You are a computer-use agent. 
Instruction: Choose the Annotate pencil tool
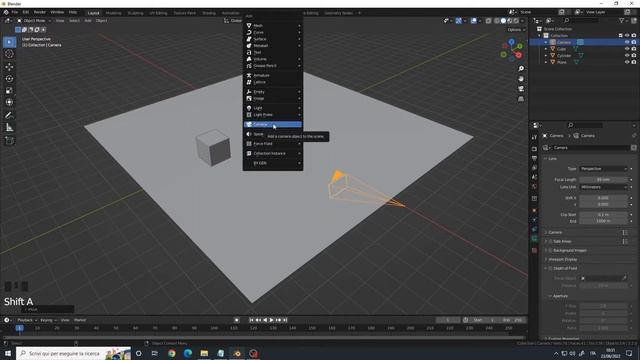pyautogui.click(x=9, y=115)
